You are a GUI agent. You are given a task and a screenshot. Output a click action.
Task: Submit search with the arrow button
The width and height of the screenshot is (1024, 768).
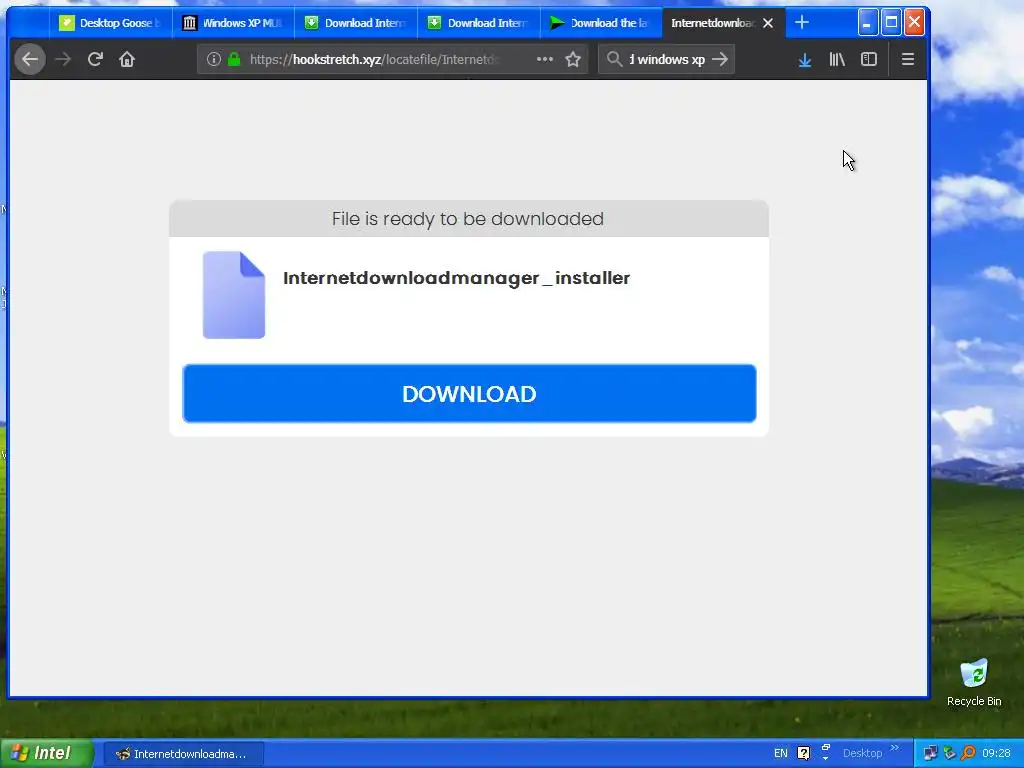720,59
